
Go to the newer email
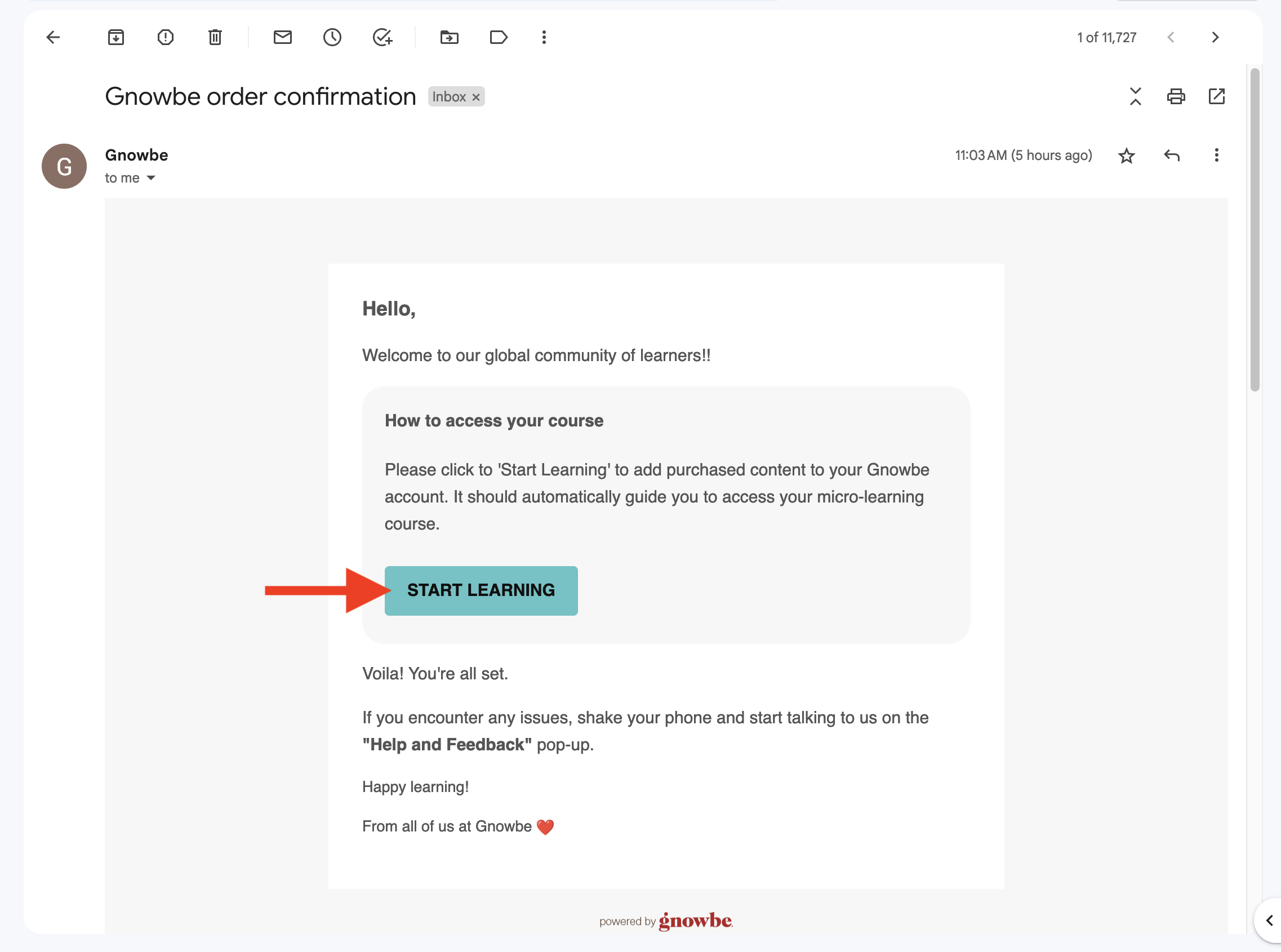[1171, 37]
